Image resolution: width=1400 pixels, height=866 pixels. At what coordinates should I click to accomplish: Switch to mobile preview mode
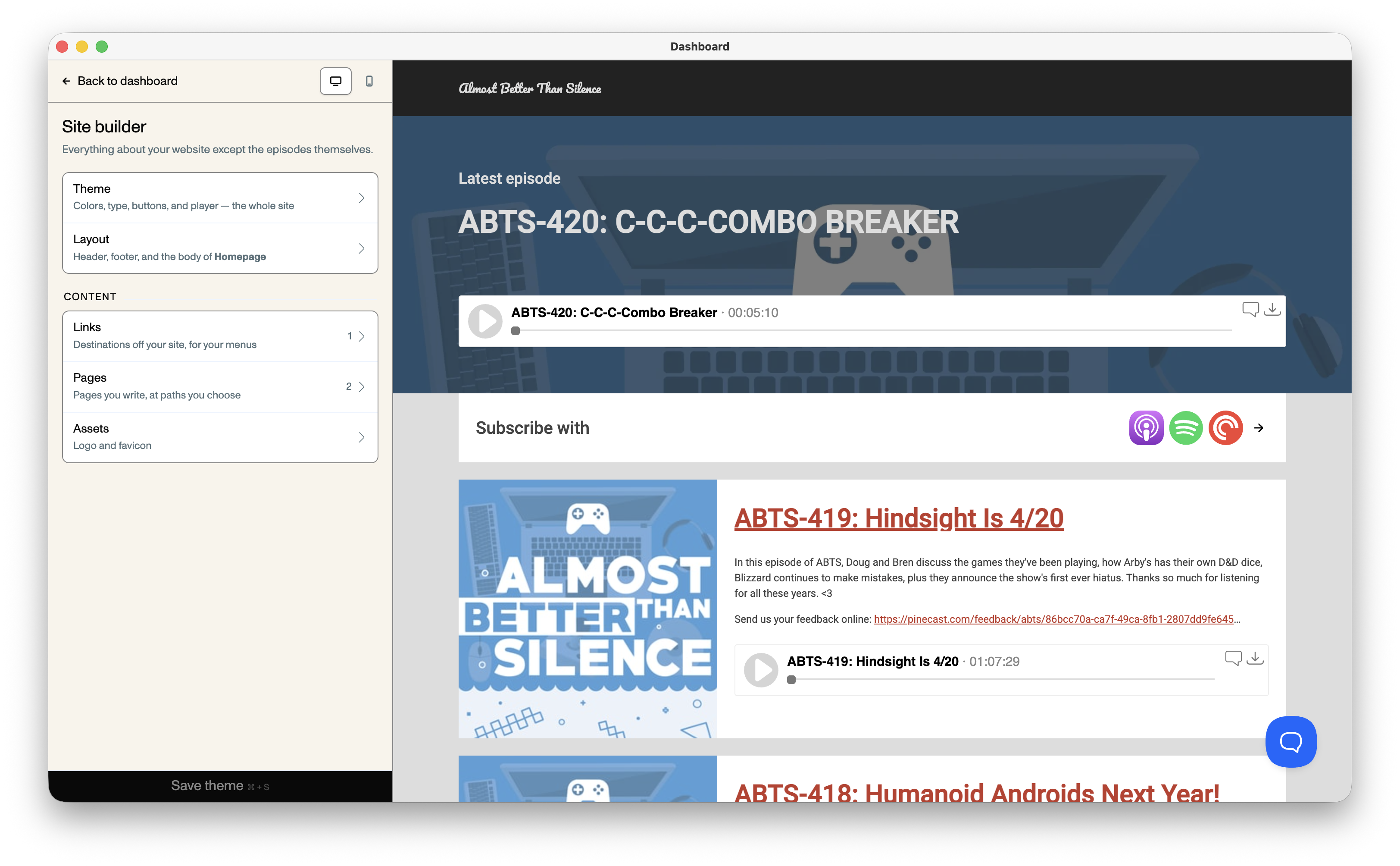click(369, 81)
